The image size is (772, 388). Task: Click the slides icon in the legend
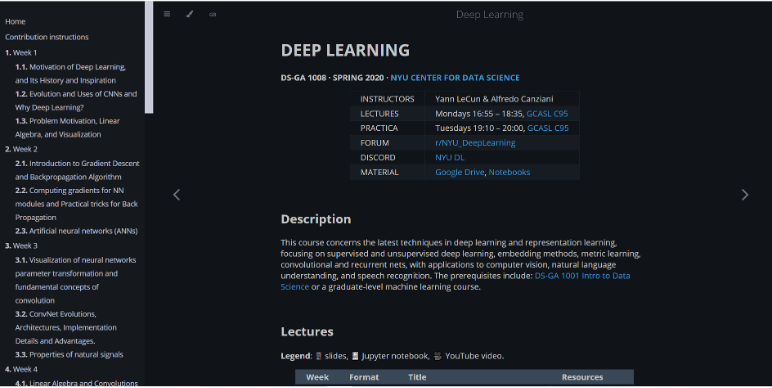[319, 356]
